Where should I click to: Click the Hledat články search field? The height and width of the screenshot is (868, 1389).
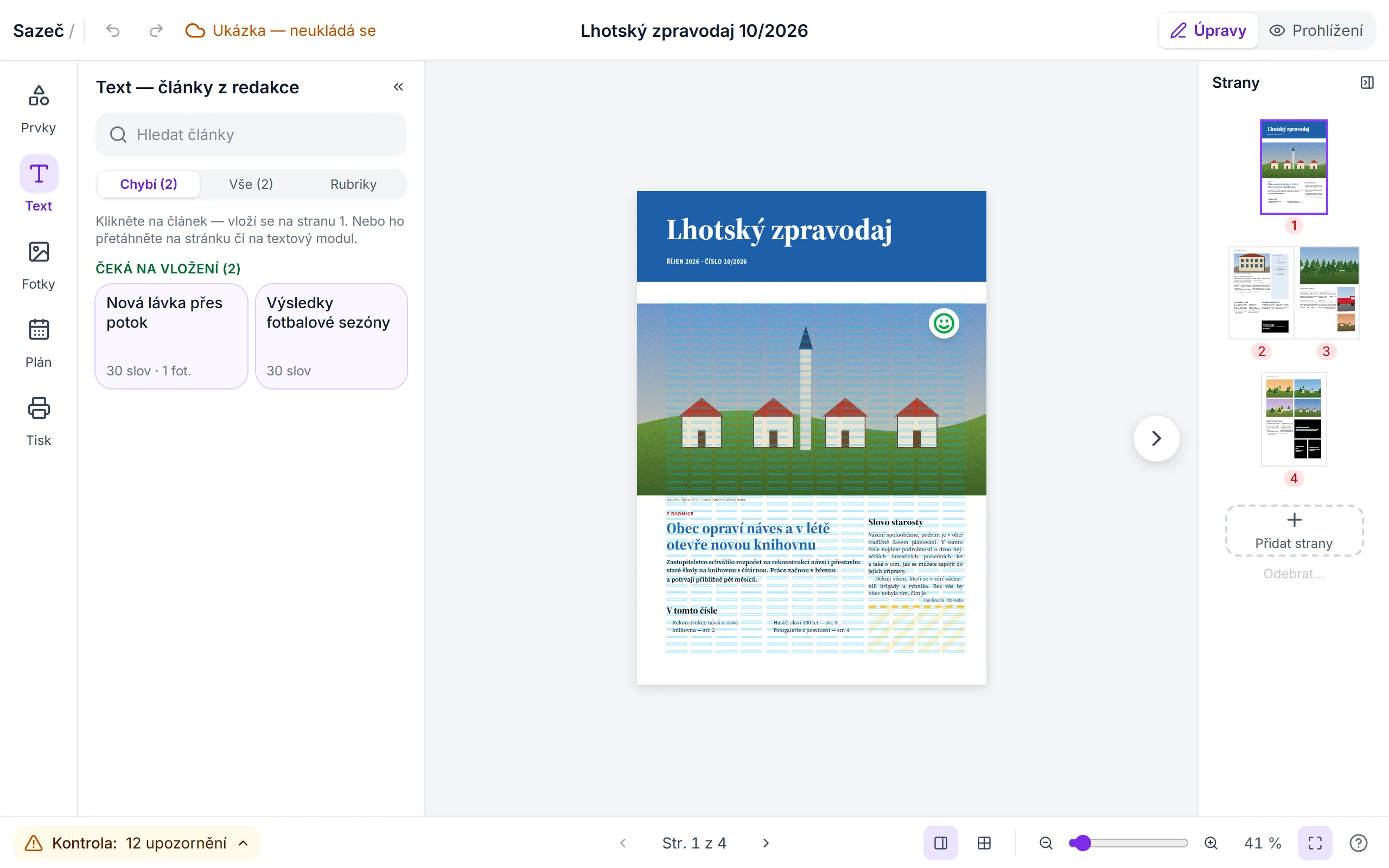click(x=251, y=135)
